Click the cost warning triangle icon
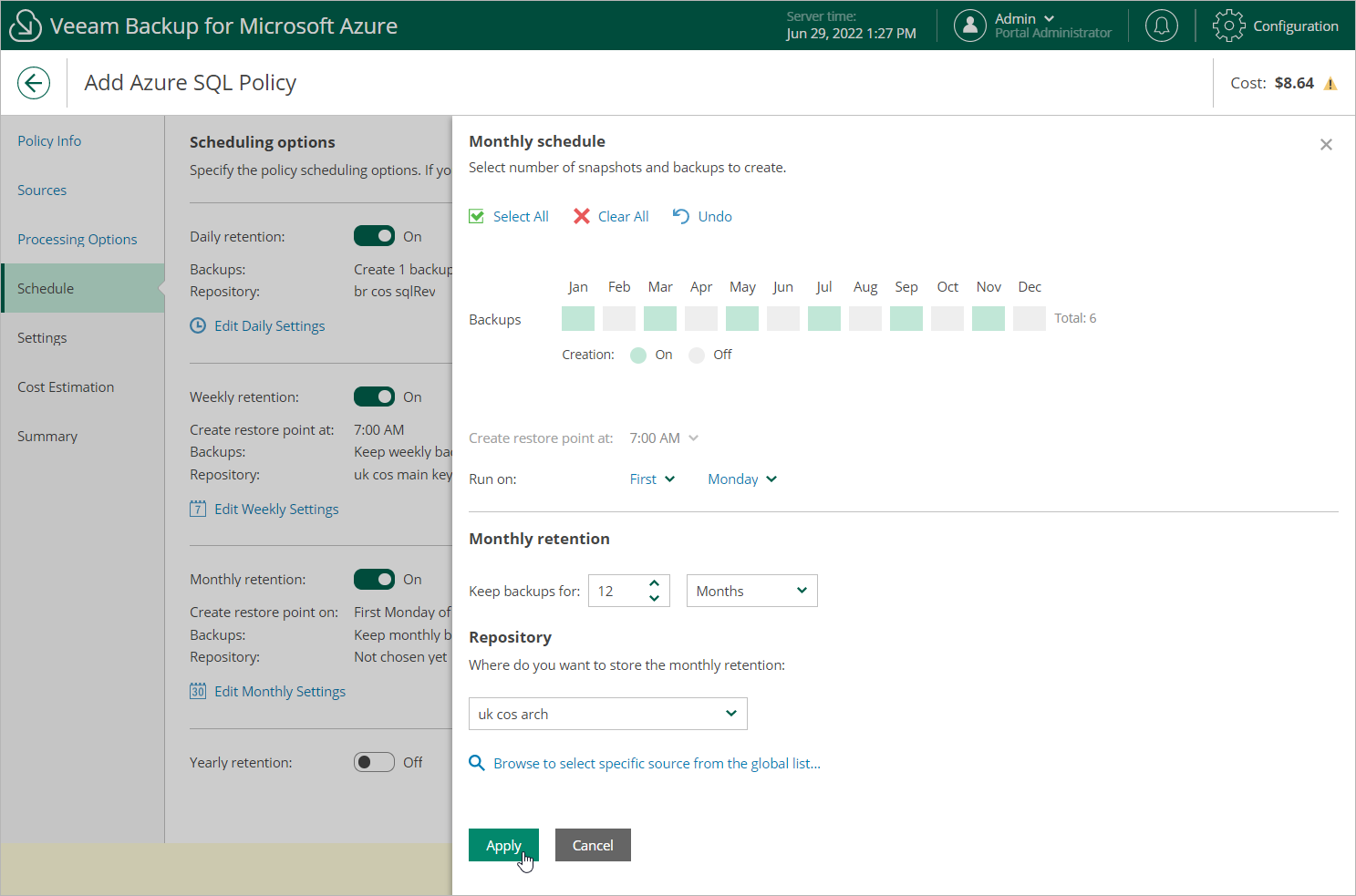1356x896 pixels. [x=1330, y=84]
